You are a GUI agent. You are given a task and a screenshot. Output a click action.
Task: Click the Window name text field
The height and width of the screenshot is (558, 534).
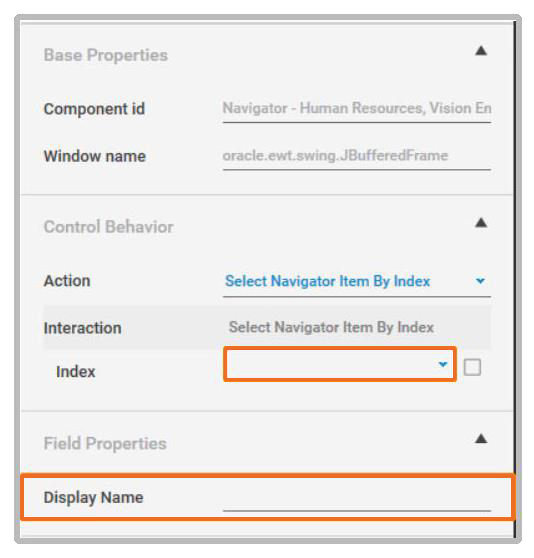(356, 157)
